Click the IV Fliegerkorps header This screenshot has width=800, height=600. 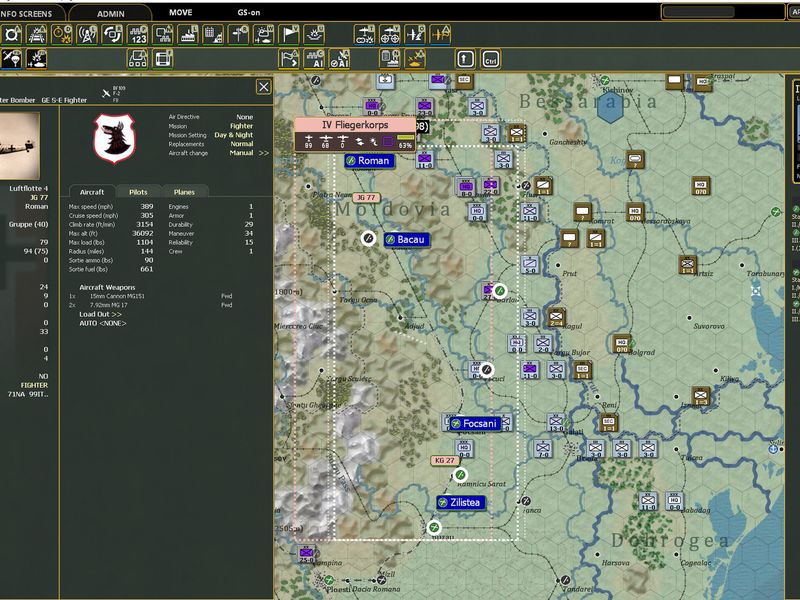tap(355, 125)
